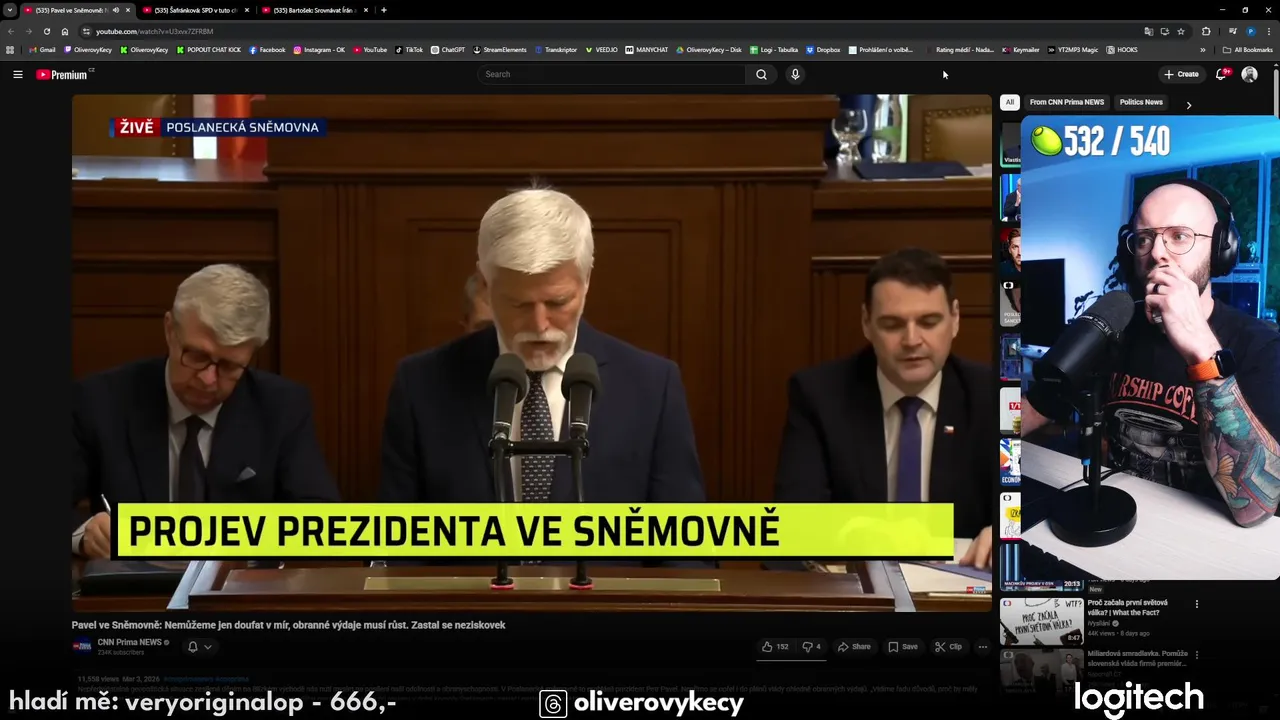The height and width of the screenshot is (720, 1280).
Task: Open the HOOKS bookmark
Action: click(x=1122, y=49)
